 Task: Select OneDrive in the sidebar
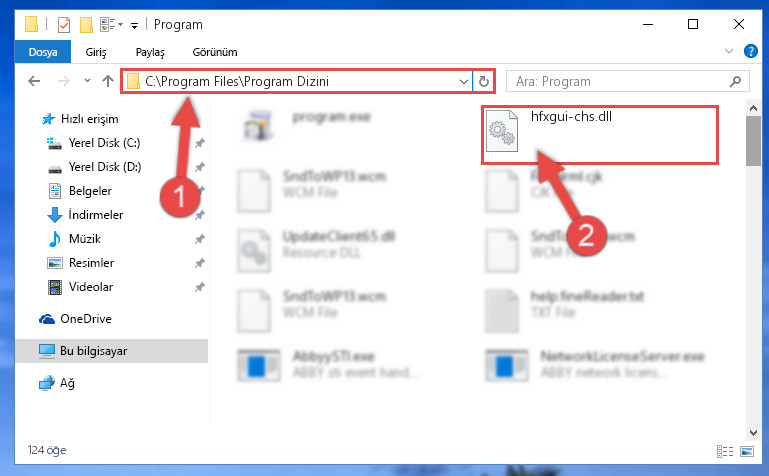click(x=86, y=319)
